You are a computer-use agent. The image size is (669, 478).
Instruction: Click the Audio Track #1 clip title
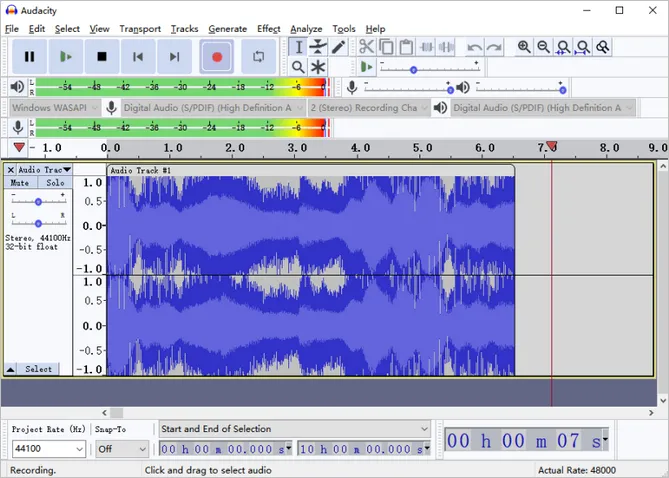click(x=140, y=170)
